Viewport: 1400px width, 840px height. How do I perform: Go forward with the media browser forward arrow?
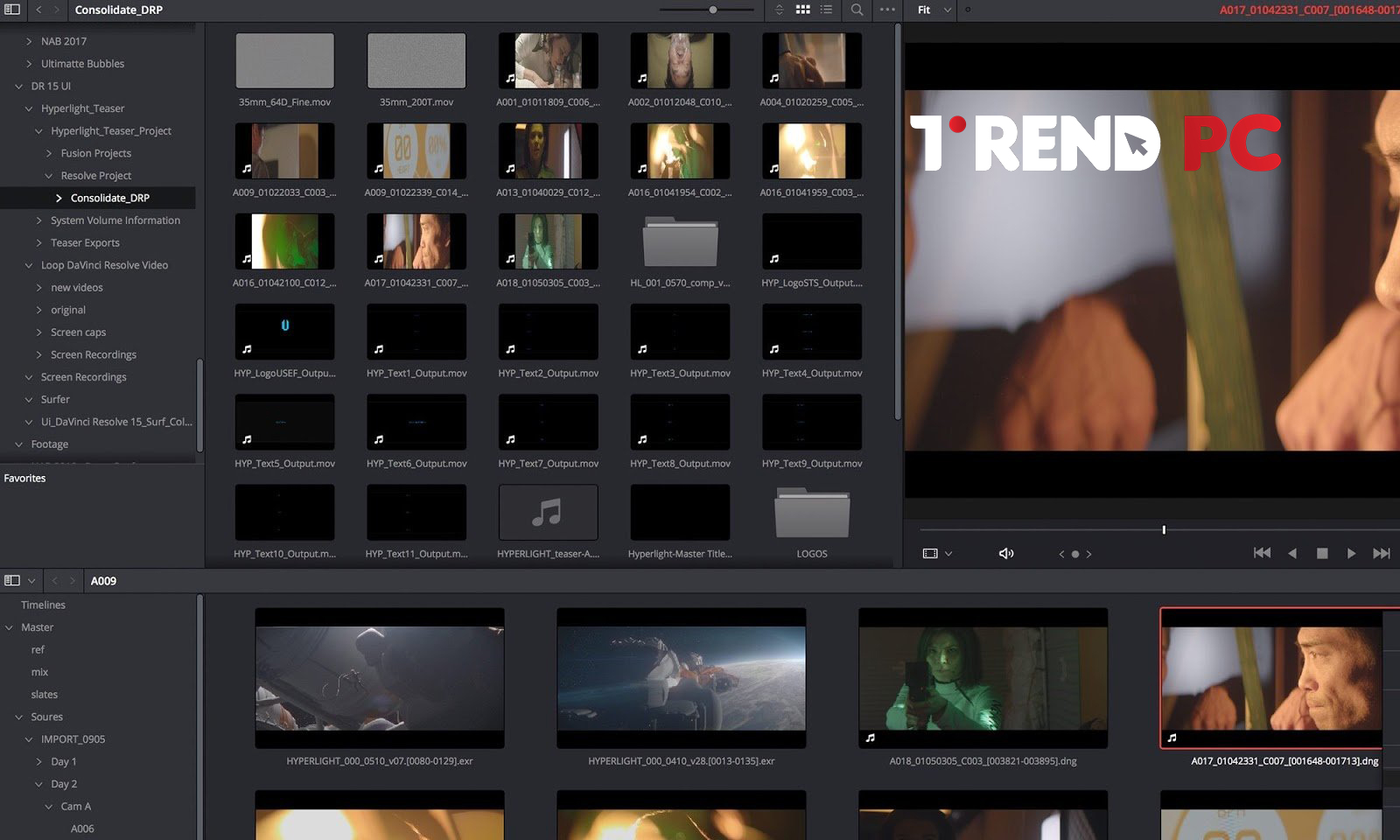(57, 10)
